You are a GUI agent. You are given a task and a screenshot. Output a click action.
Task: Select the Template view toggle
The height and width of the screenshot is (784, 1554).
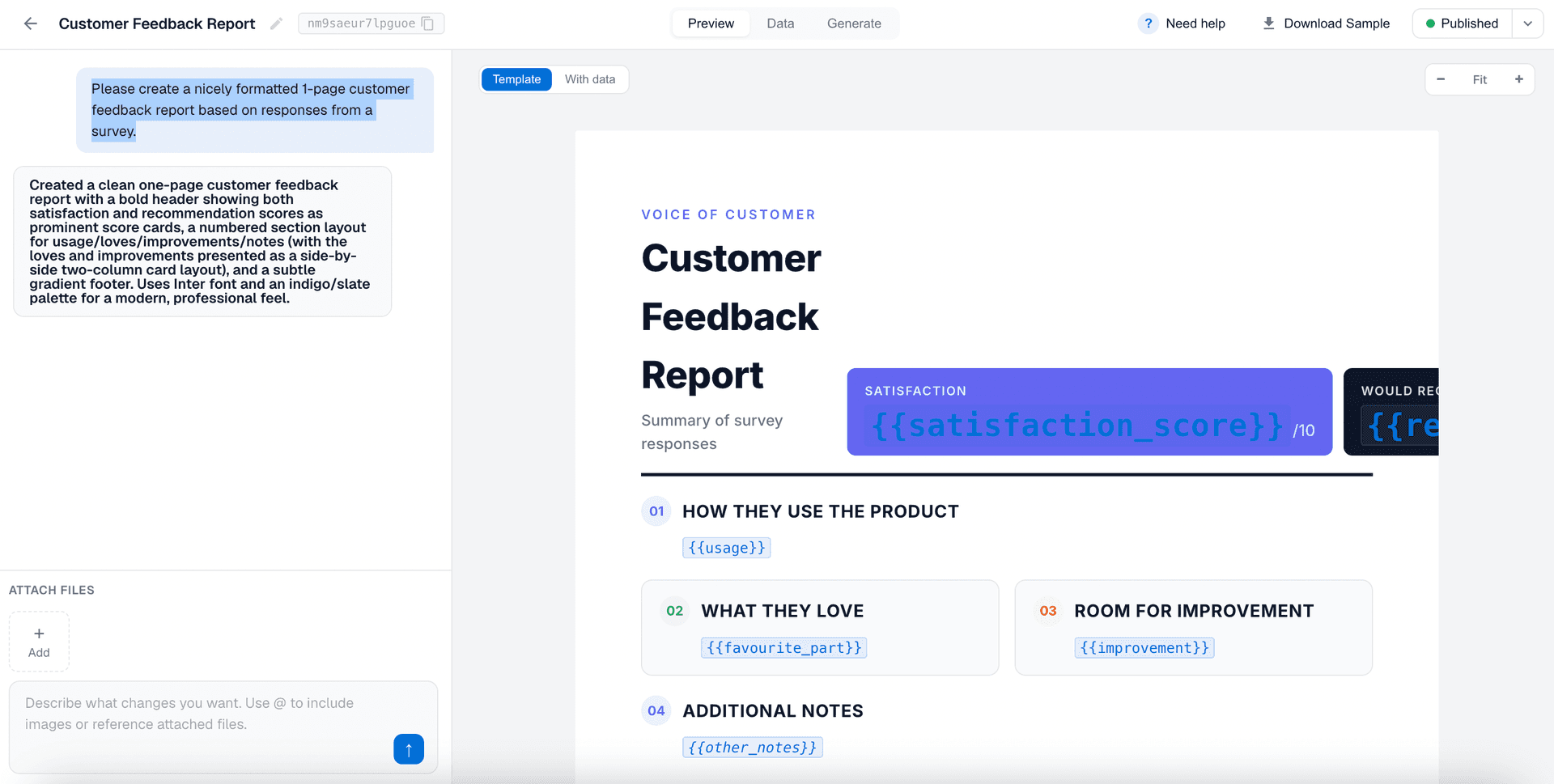pos(516,79)
